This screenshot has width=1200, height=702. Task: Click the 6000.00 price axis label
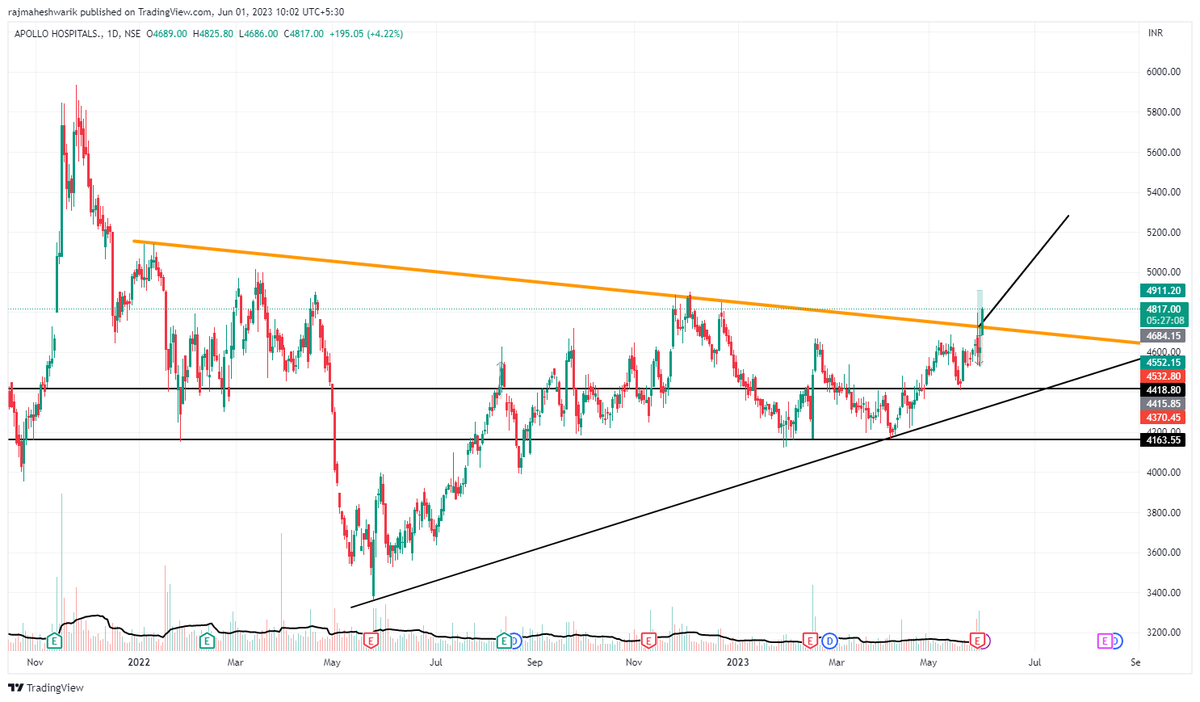point(1163,72)
